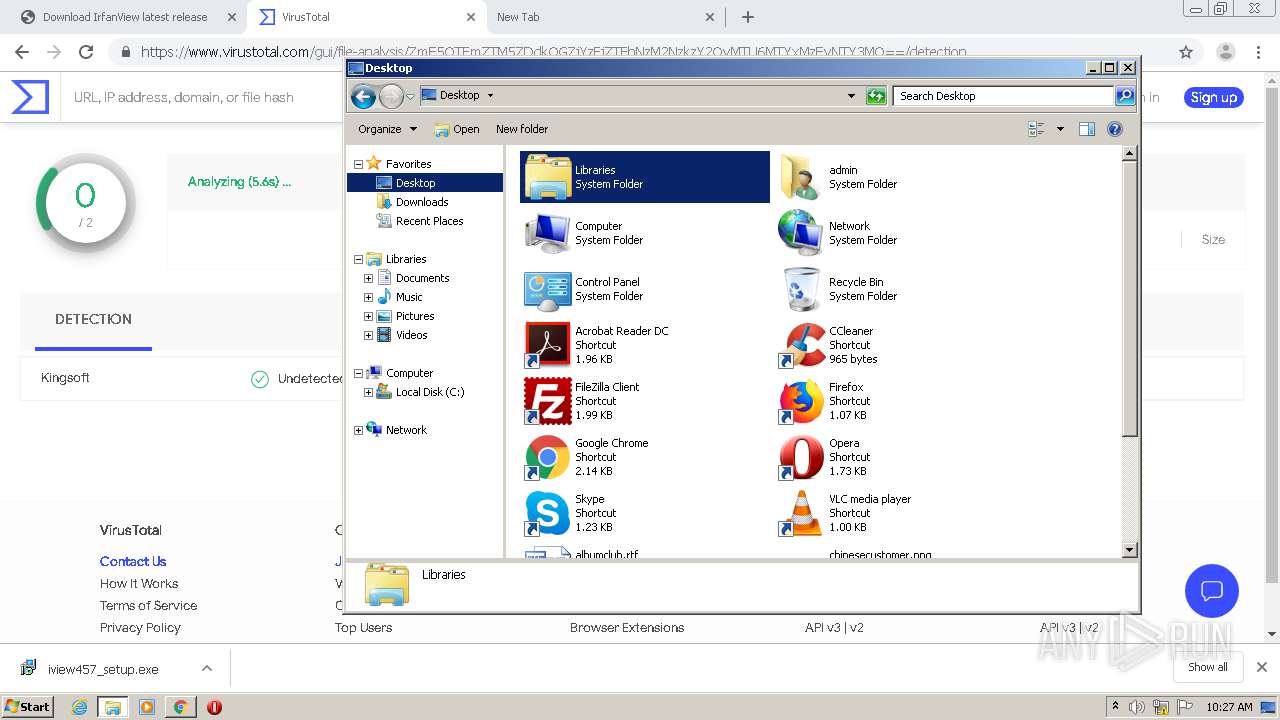Click the Search Desktop input field
This screenshot has height=720, width=1280.
pos(1003,96)
